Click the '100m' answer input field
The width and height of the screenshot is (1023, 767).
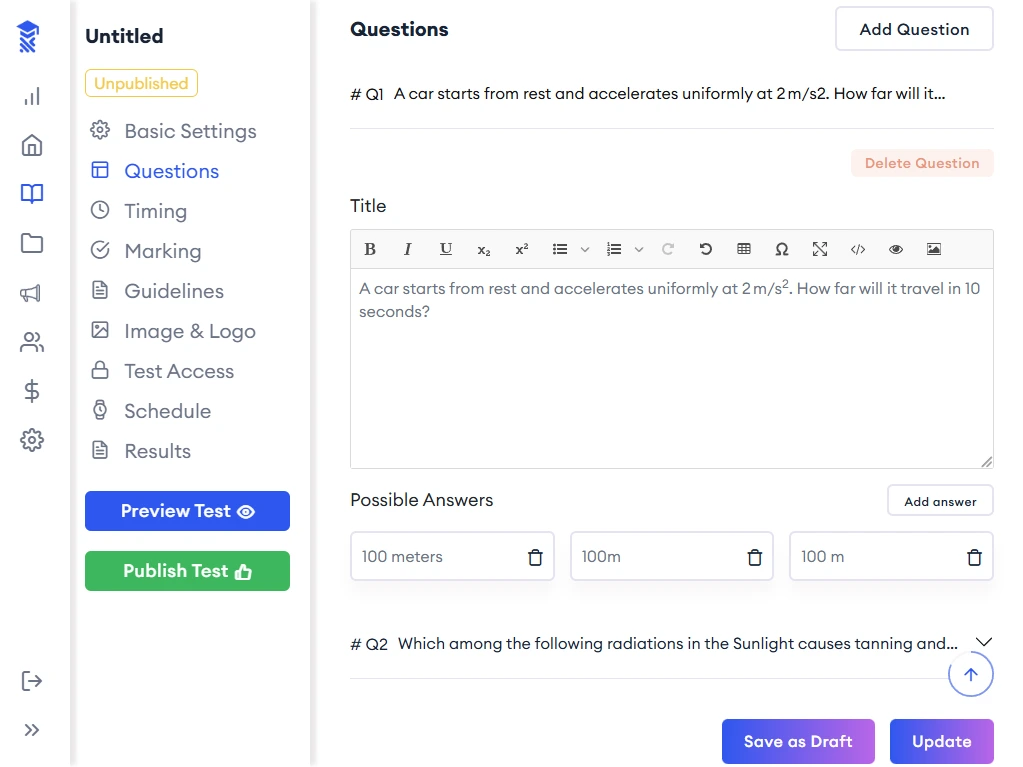(x=655, y=557)
